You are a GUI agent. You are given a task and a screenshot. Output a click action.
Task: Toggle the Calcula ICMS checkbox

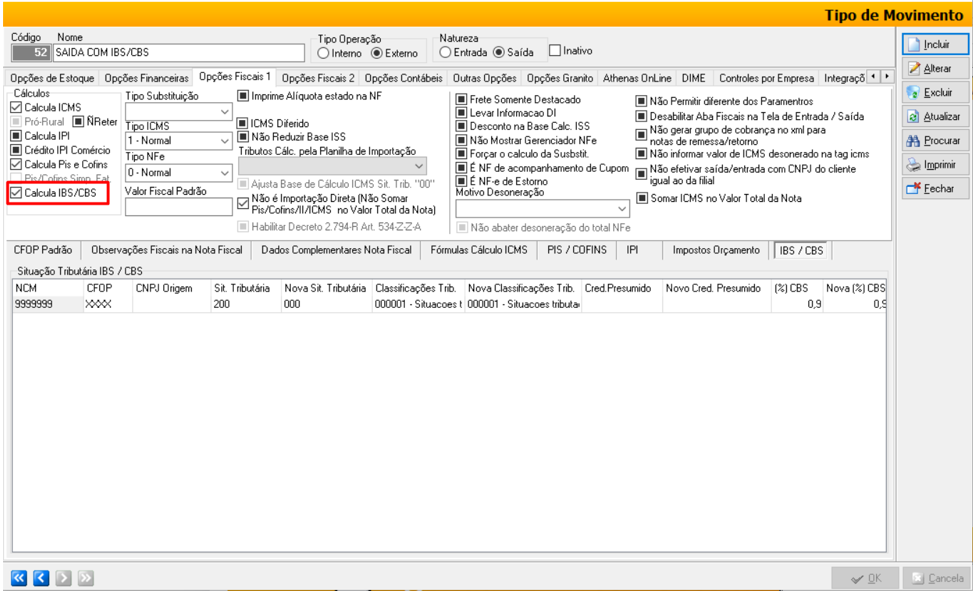pos(16,107)
